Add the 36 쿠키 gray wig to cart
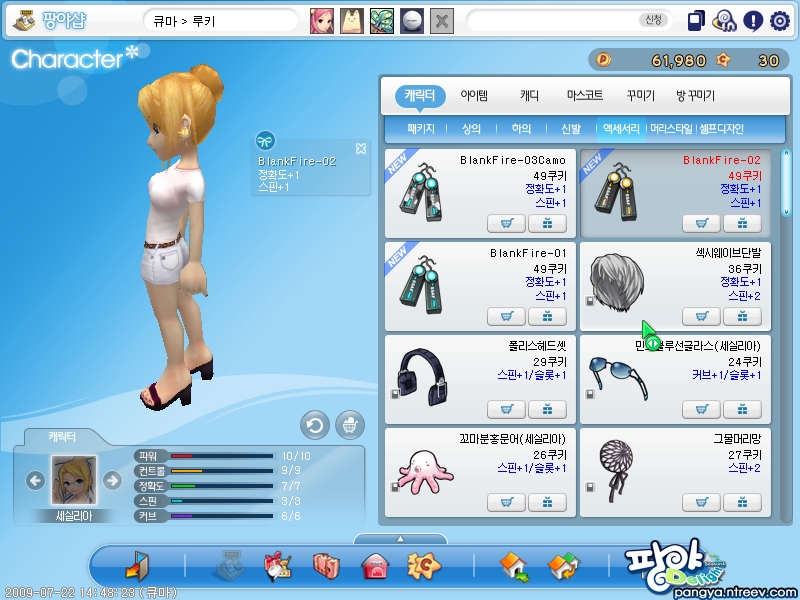 (701, 316)
